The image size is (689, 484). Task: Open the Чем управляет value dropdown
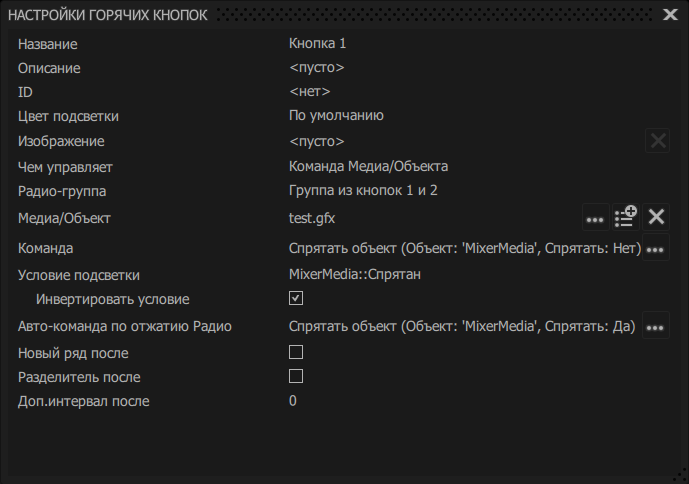[x=368, y=166]
